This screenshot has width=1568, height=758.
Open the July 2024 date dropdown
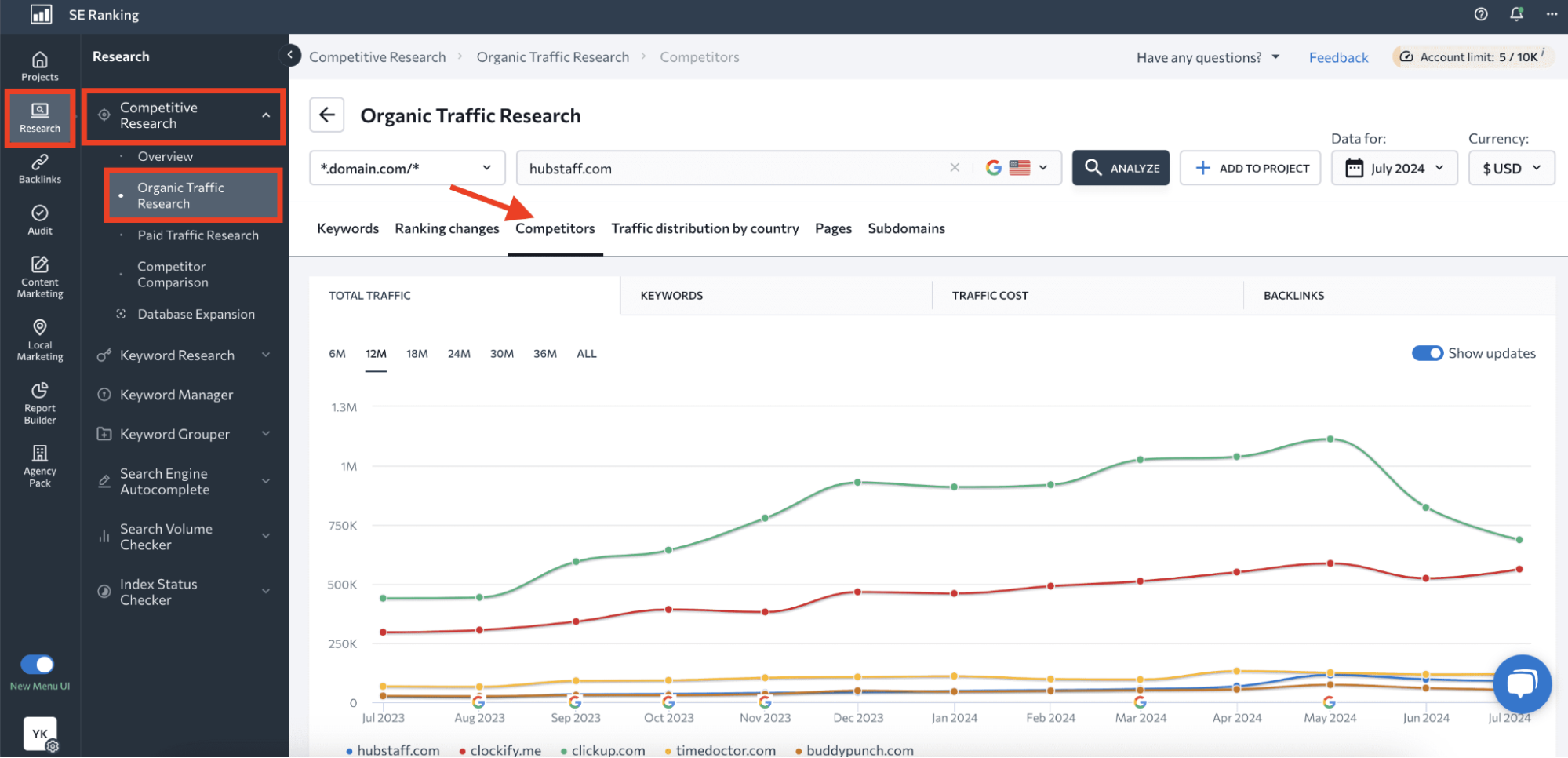click(1394, 168)
